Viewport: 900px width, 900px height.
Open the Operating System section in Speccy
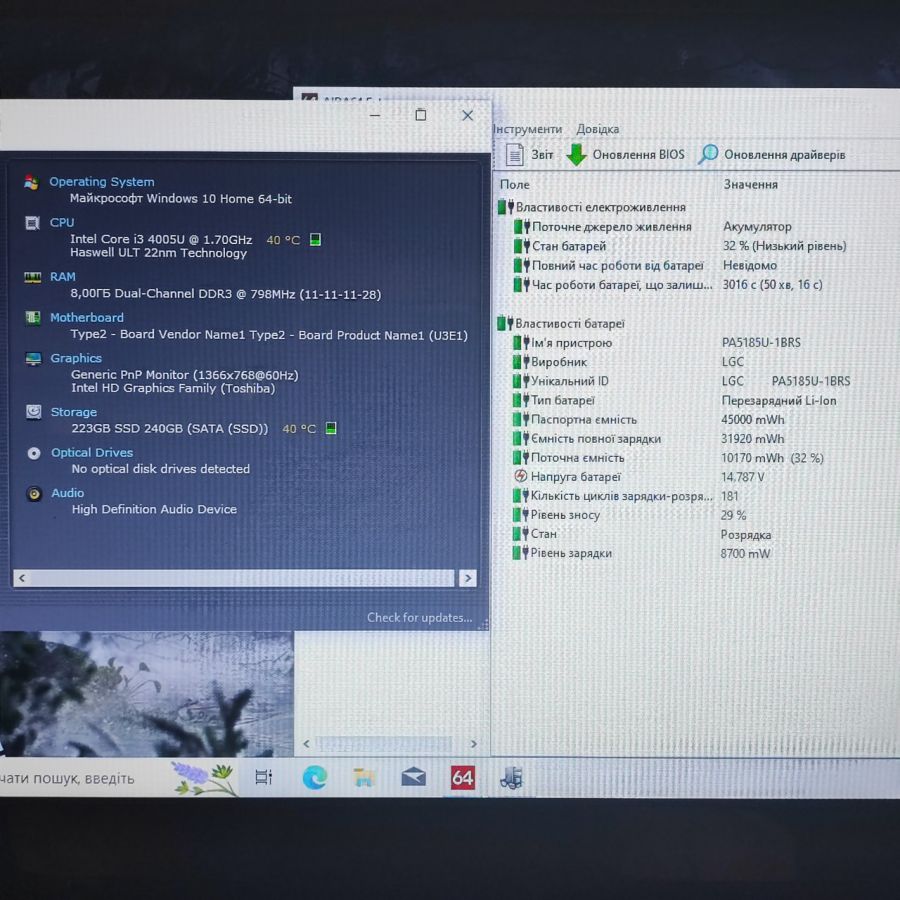102,182
